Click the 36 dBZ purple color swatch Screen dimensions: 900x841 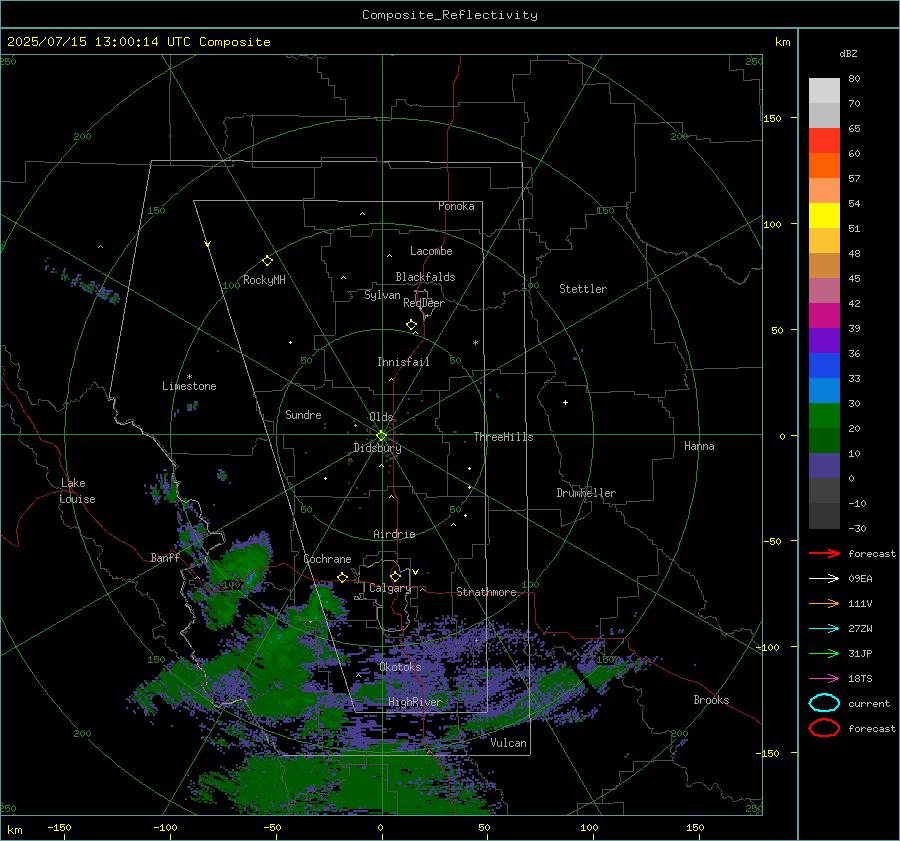[824, 340]
